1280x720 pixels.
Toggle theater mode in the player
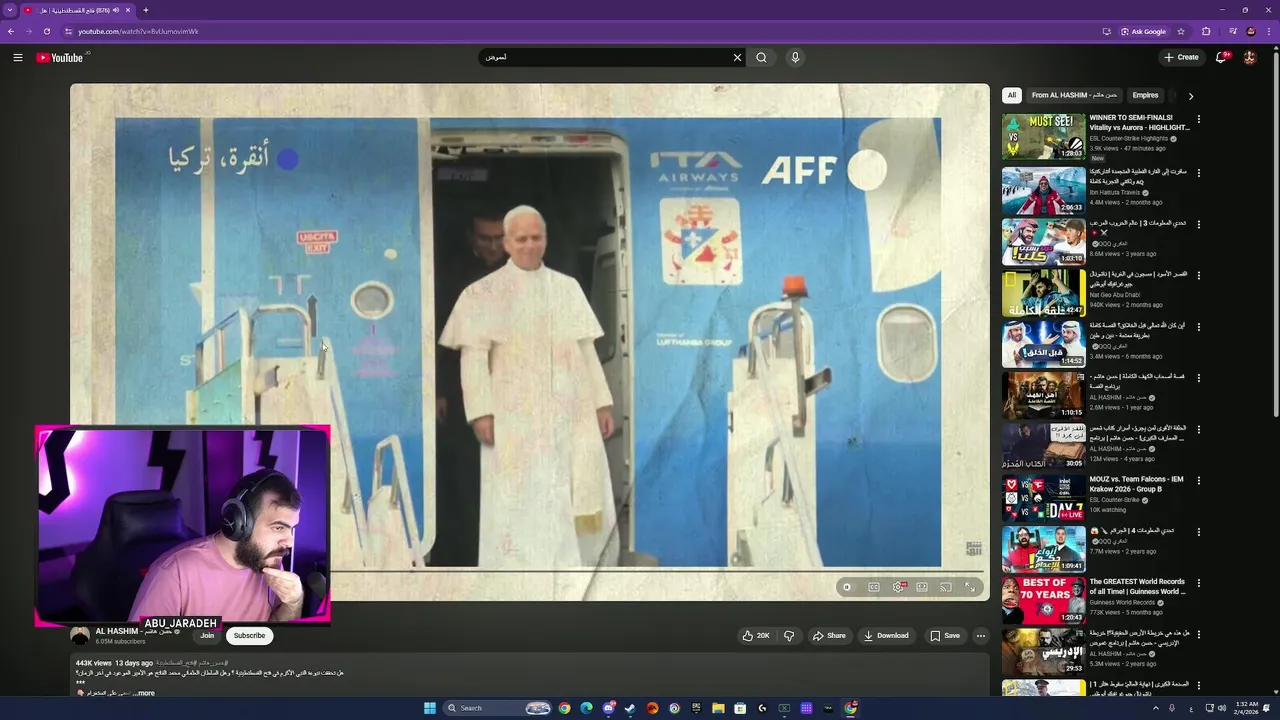point(922,587)
